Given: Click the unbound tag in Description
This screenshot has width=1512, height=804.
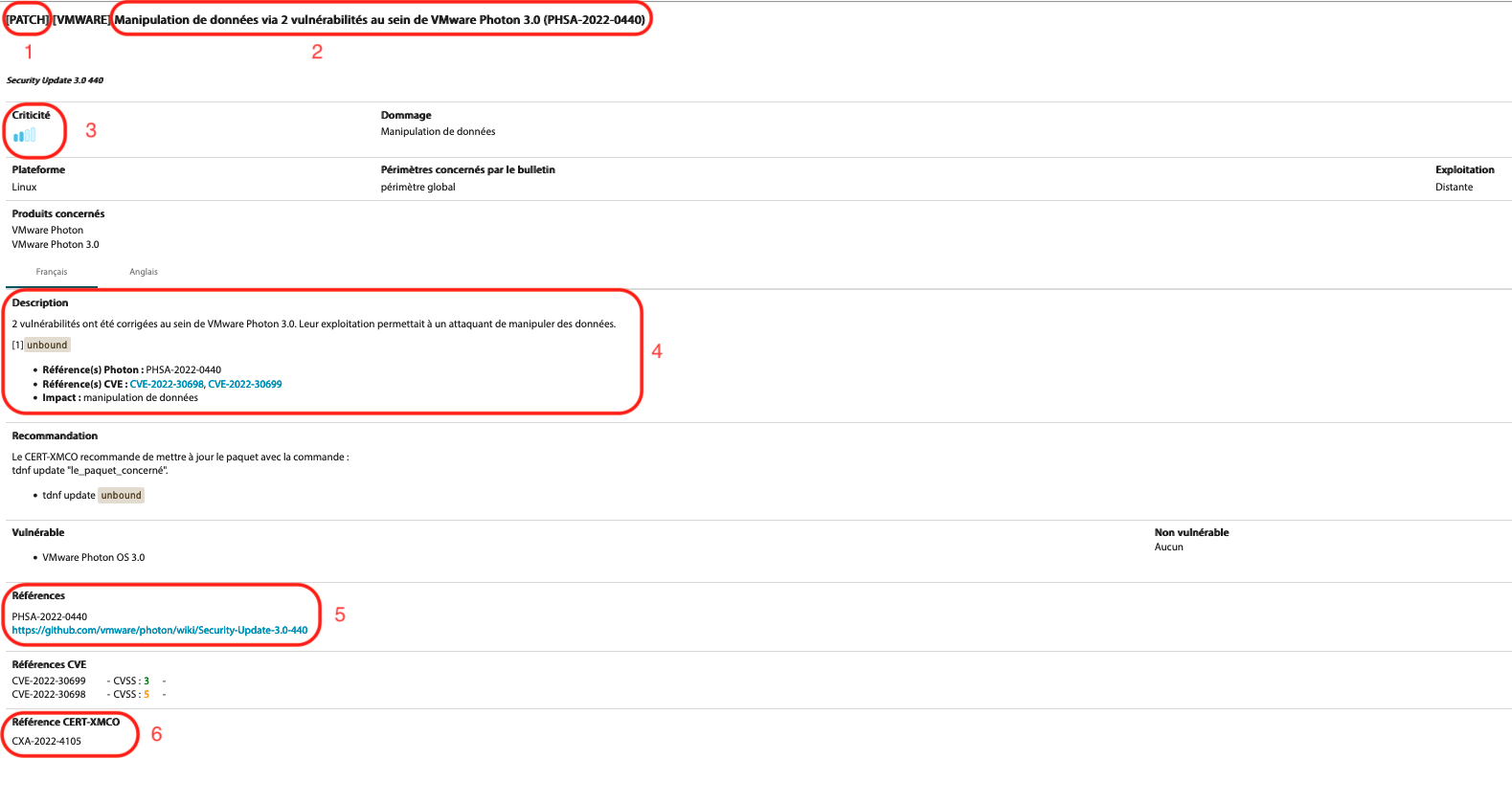Looking at the screenshot, I should click(x=47, y=345).
